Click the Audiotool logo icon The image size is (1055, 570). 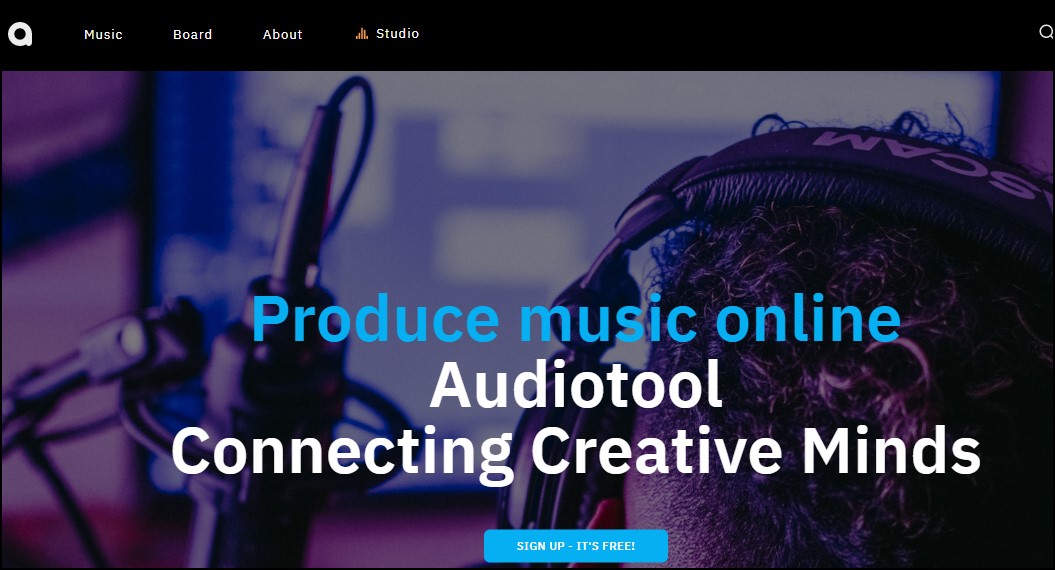(x=20, y=34)
